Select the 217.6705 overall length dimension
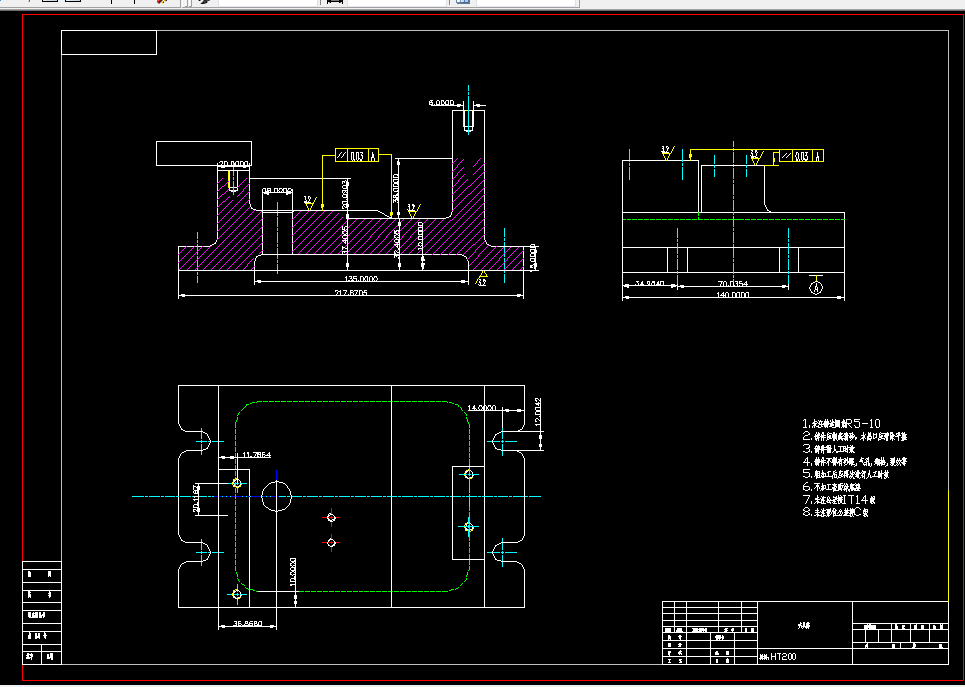 coord(351,293)
